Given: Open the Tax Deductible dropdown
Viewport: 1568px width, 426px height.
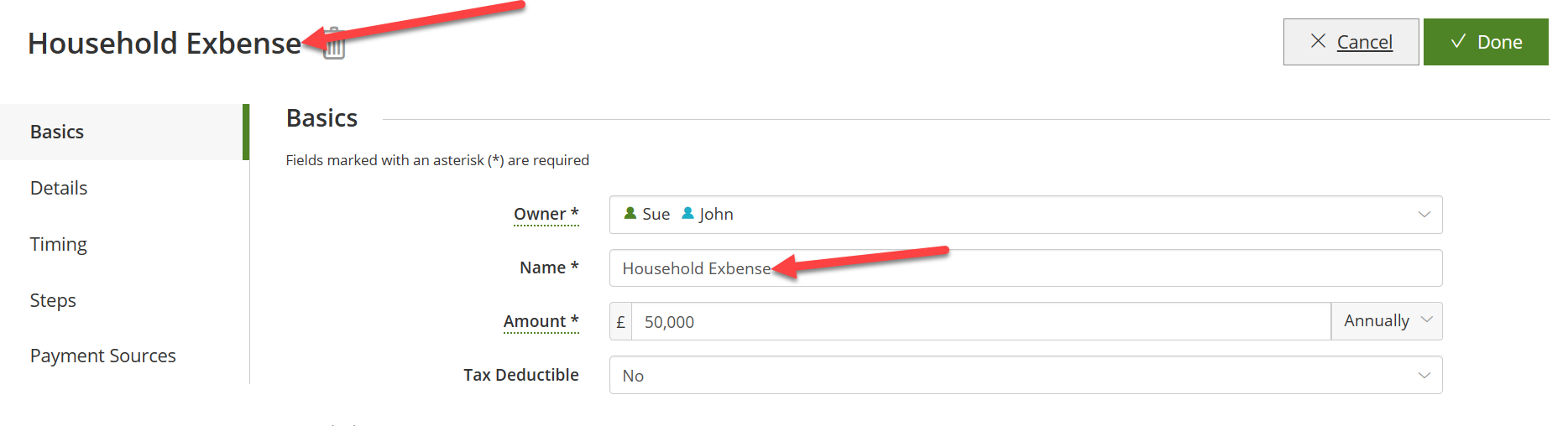Looking at the screenshot, I should 1026,375.
